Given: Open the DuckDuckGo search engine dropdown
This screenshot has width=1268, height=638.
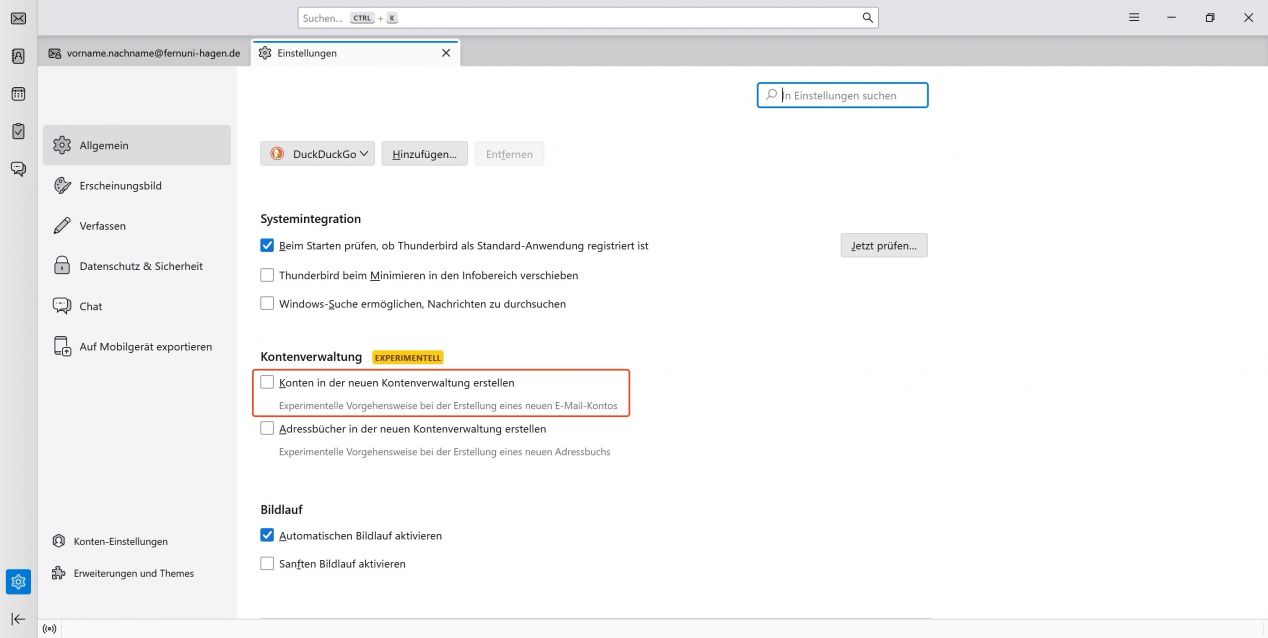Looking at the screenshot, I should tap(317, 153).
